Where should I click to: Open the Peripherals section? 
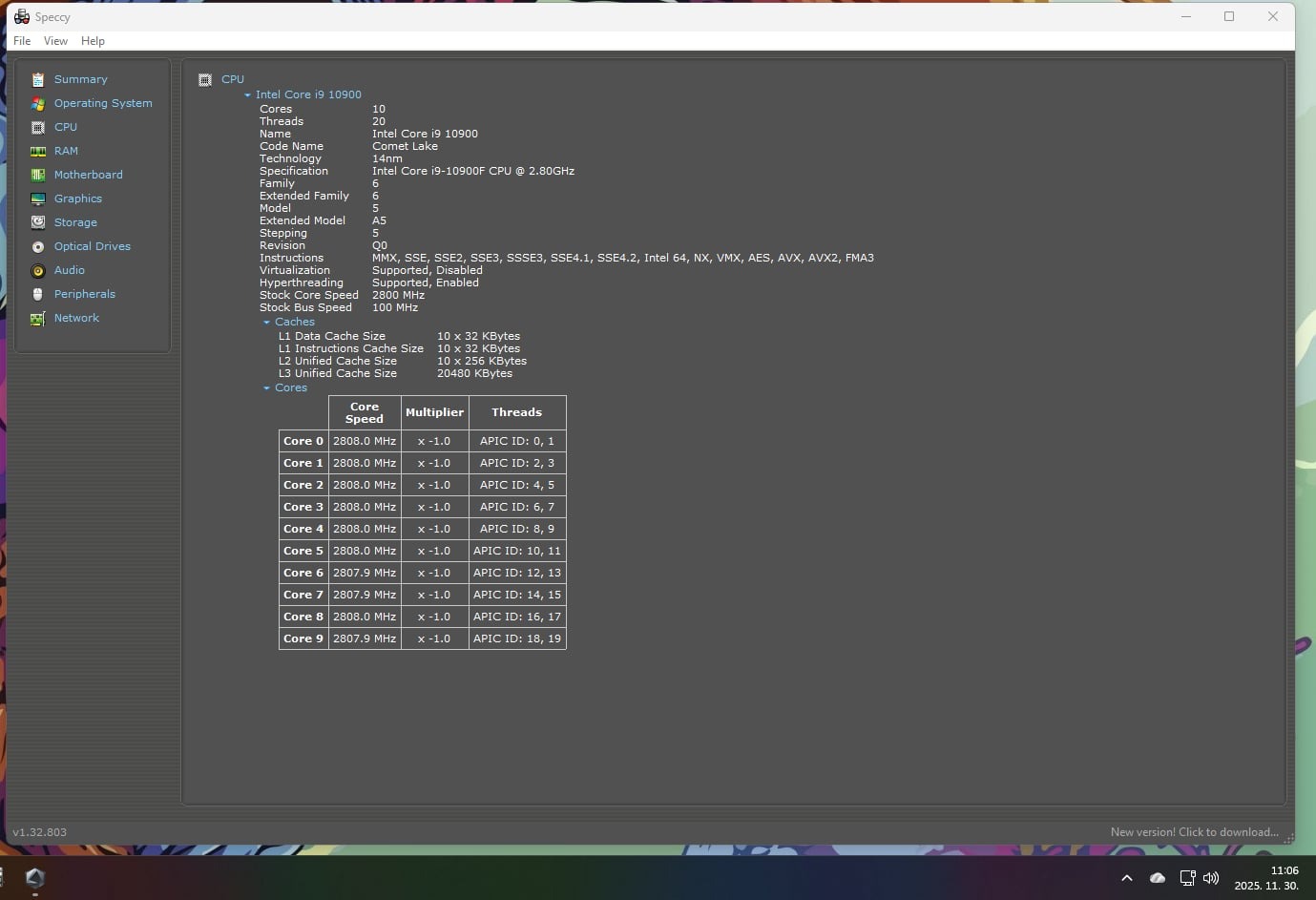pos(85,294)
